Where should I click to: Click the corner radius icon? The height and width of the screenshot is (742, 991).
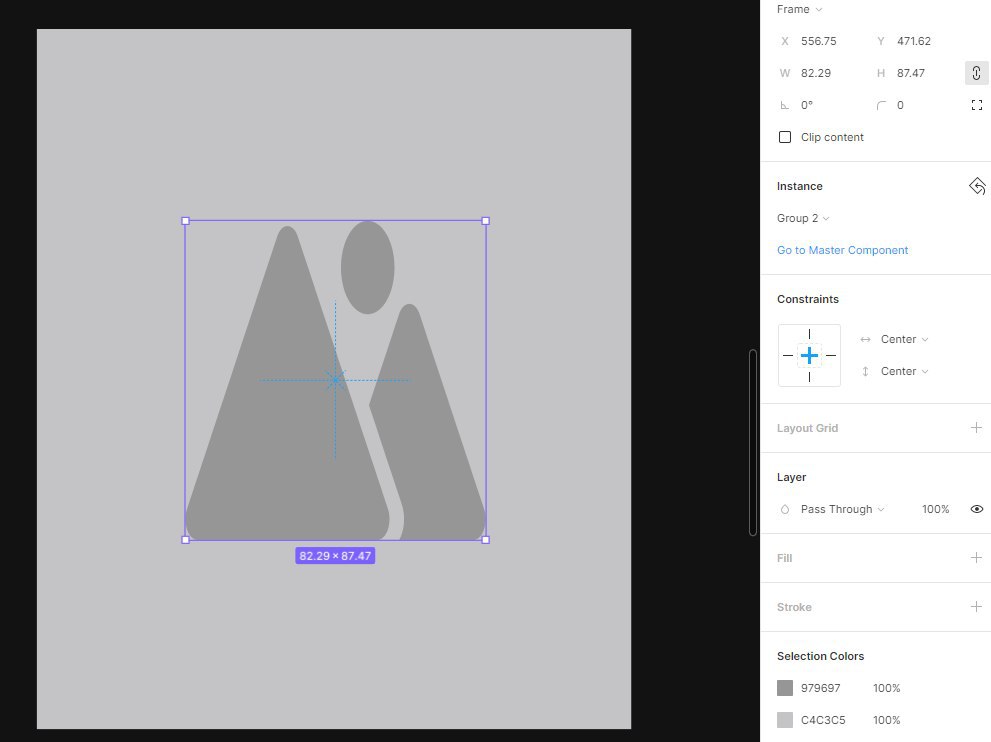tap(881, 106)
